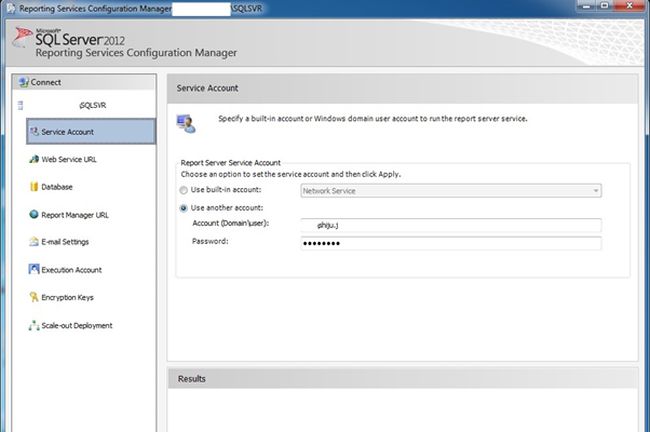650x432 pixels.
Task: Select the server instance icon beside SQLSVR
Action: click(20, 105)
